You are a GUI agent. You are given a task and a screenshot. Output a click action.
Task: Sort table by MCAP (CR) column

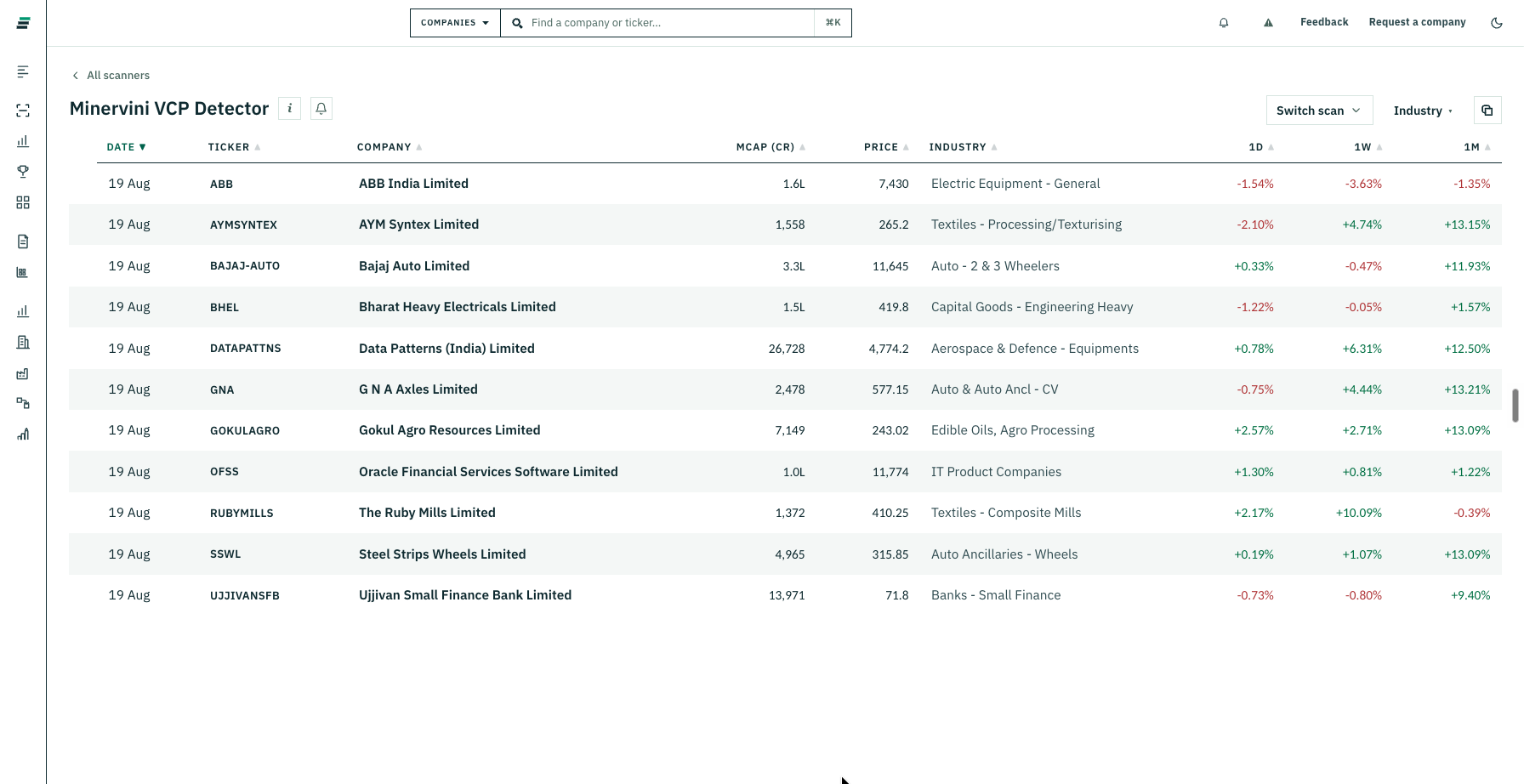pyautogui.click(x=771, y=147)
